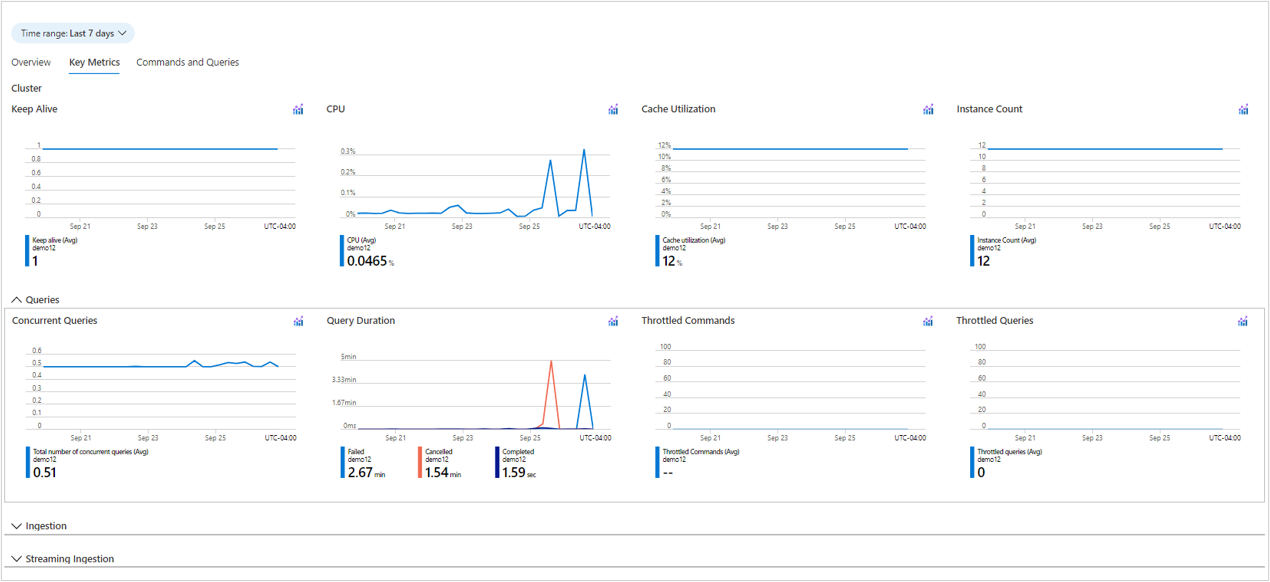Open metrics icon for Throttled Commands chart
Screen dimensions: 1270x582
tap(928, 322)
